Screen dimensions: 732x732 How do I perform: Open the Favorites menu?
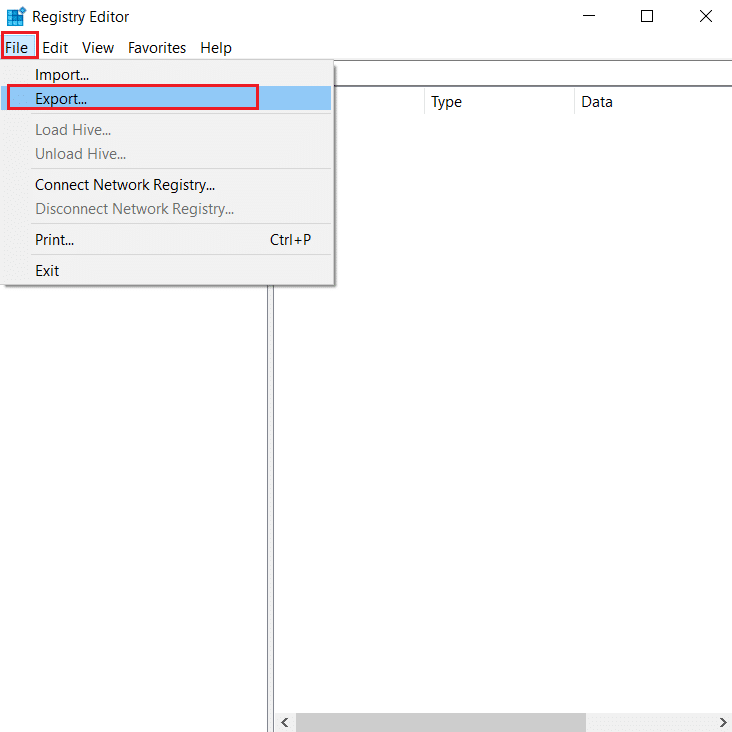coord(157,48)
